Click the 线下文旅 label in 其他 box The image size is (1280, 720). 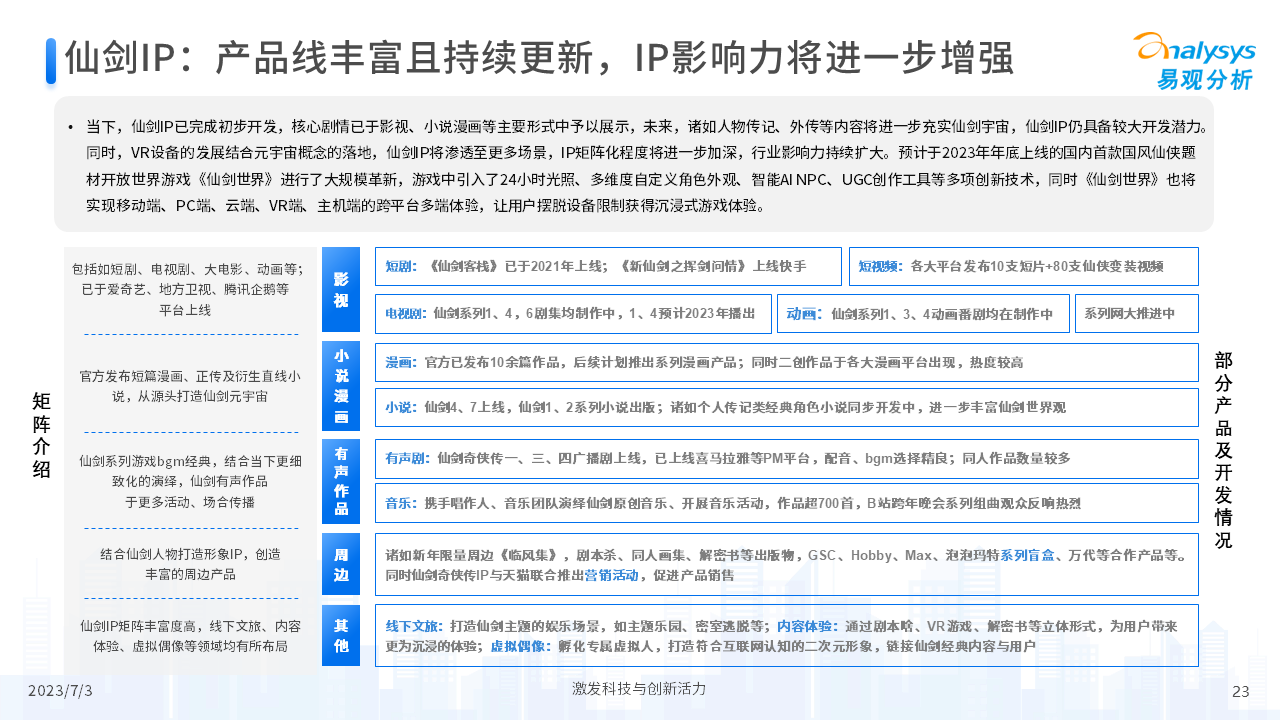(x=411, y=626)
